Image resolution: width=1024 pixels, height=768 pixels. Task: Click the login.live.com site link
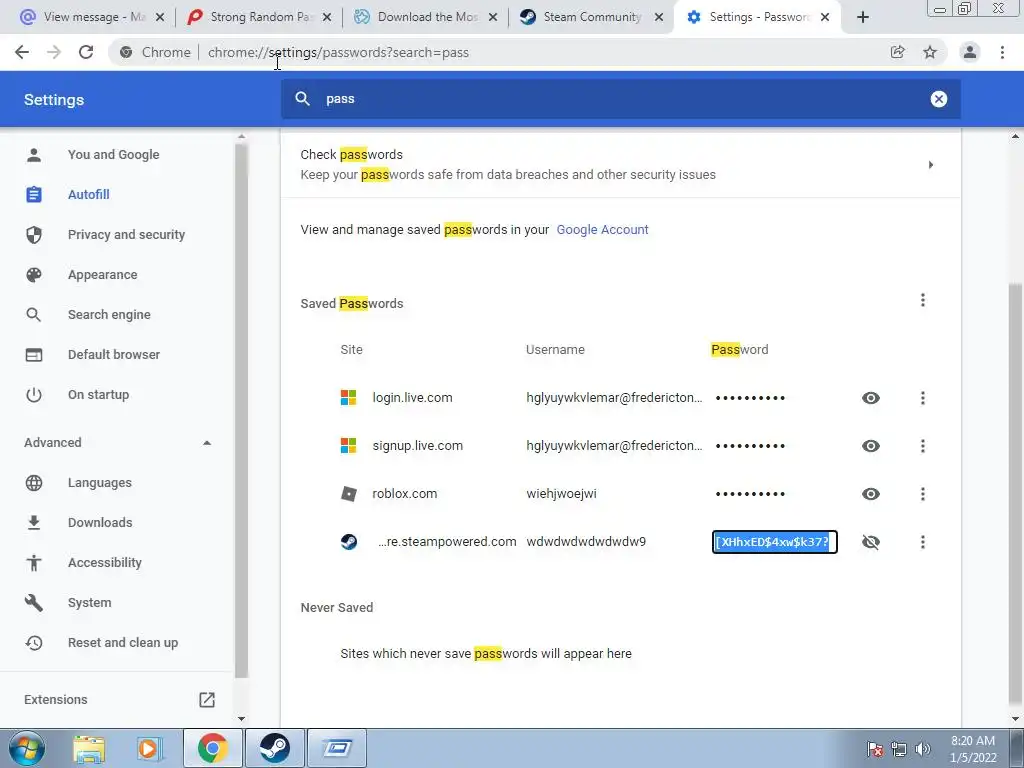[x=412, y=398]
